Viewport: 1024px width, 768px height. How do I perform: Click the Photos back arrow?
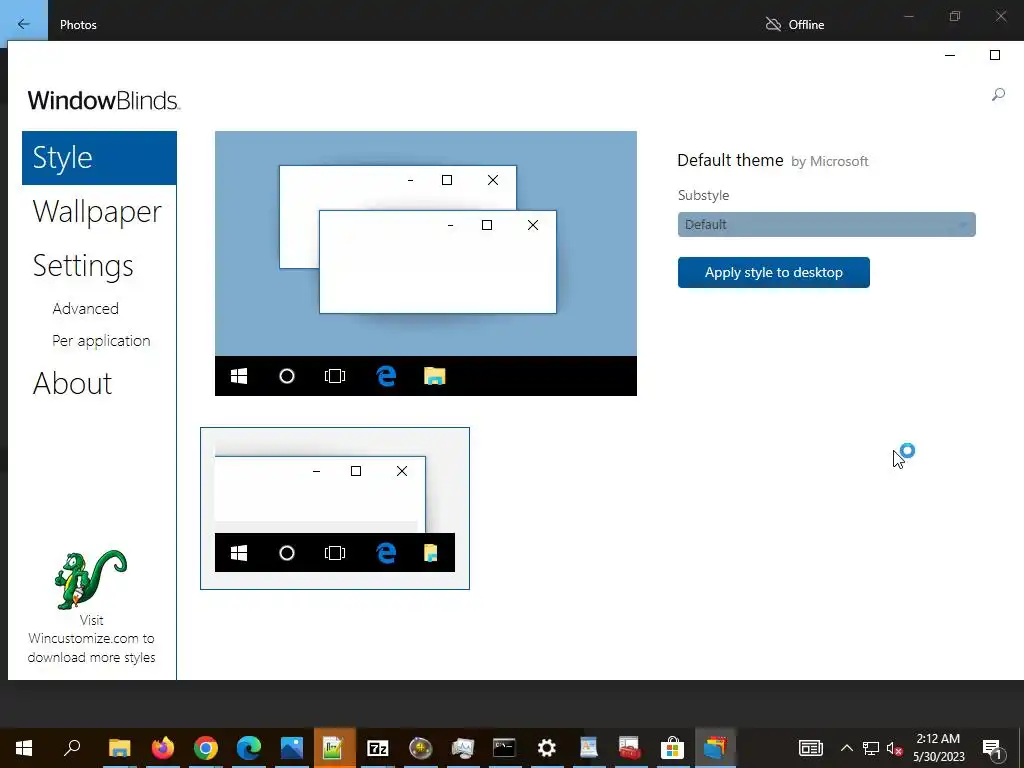(24, 24)
